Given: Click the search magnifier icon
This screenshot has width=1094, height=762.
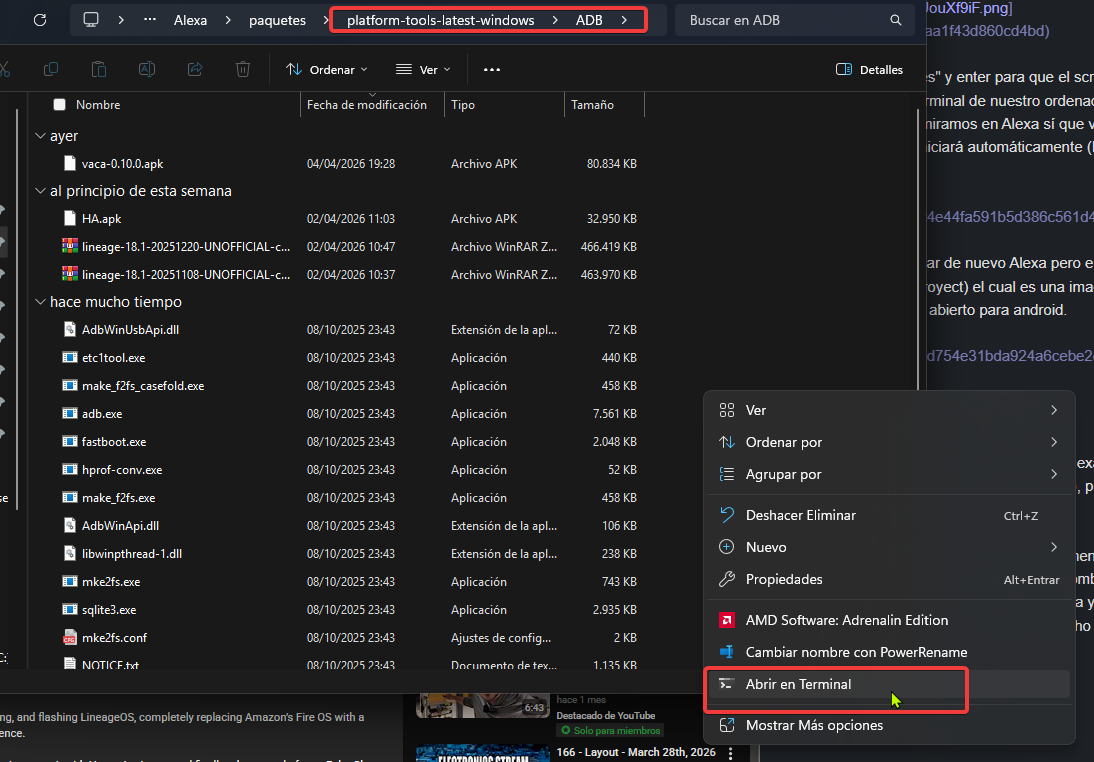Looking at the screenshot, I should point(895,20).
